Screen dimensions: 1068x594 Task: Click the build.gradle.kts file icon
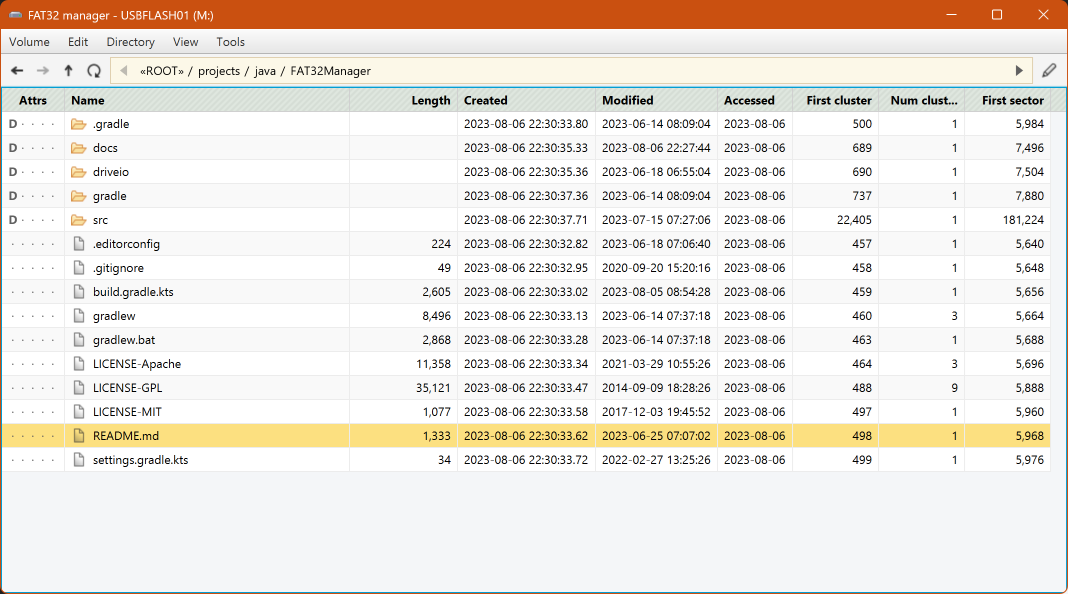(x=79, y=292)
